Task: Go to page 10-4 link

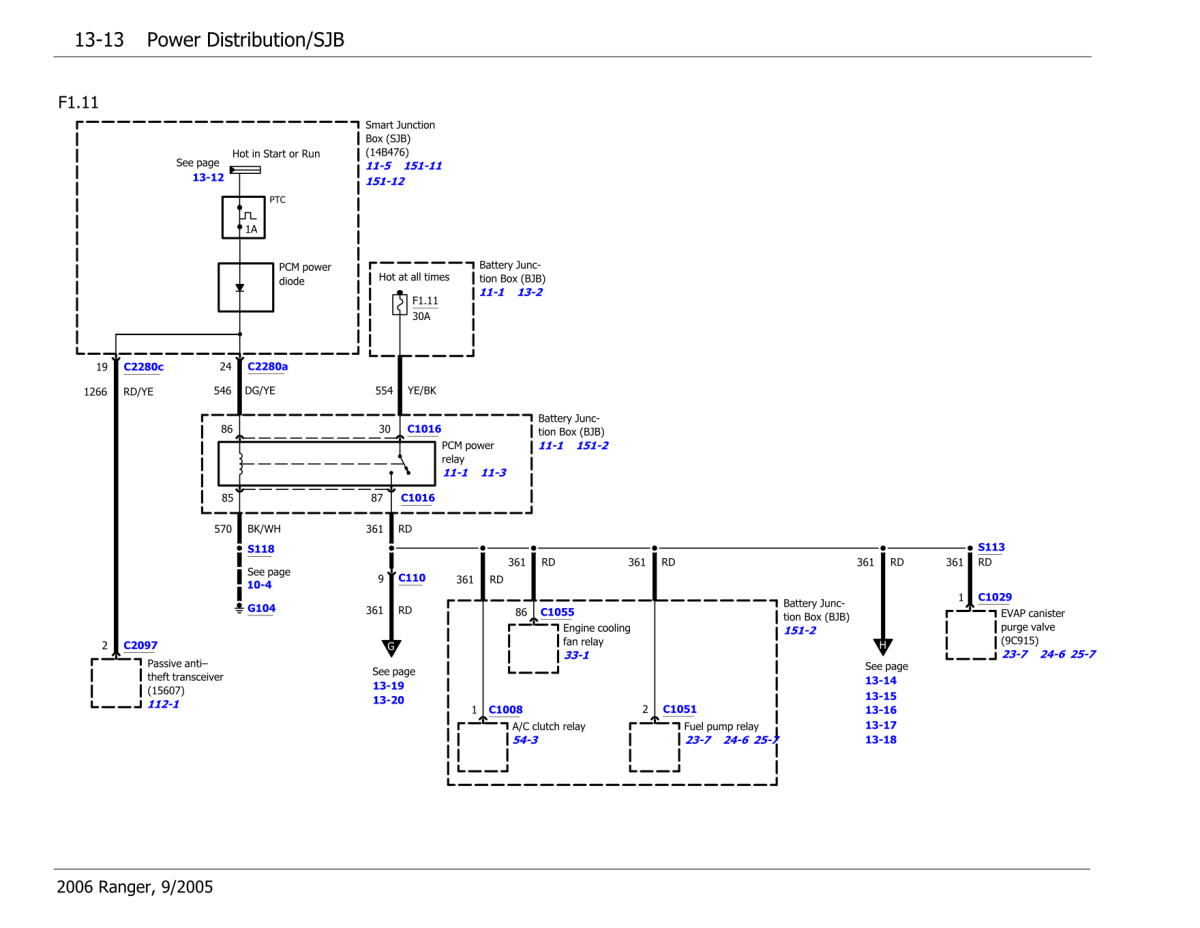Action: pyautogui.click(x=259, y=585)
